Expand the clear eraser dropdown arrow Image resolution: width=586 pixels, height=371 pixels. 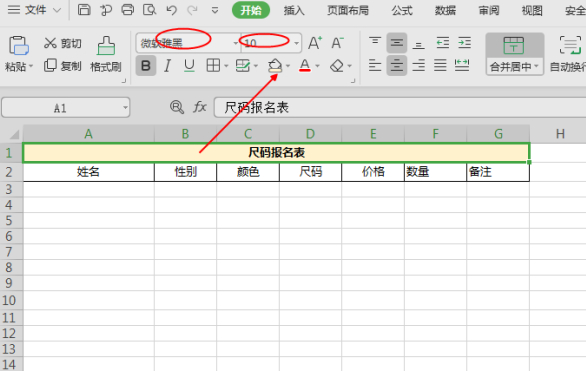point(349,67)
